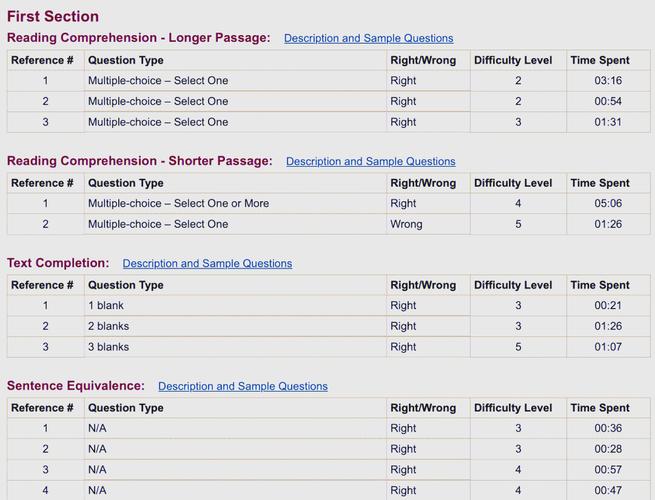Click the 00:54 time spent cell
Image resolution: width=655 pixels, height=500 pixels.
[x=608, y=101]
